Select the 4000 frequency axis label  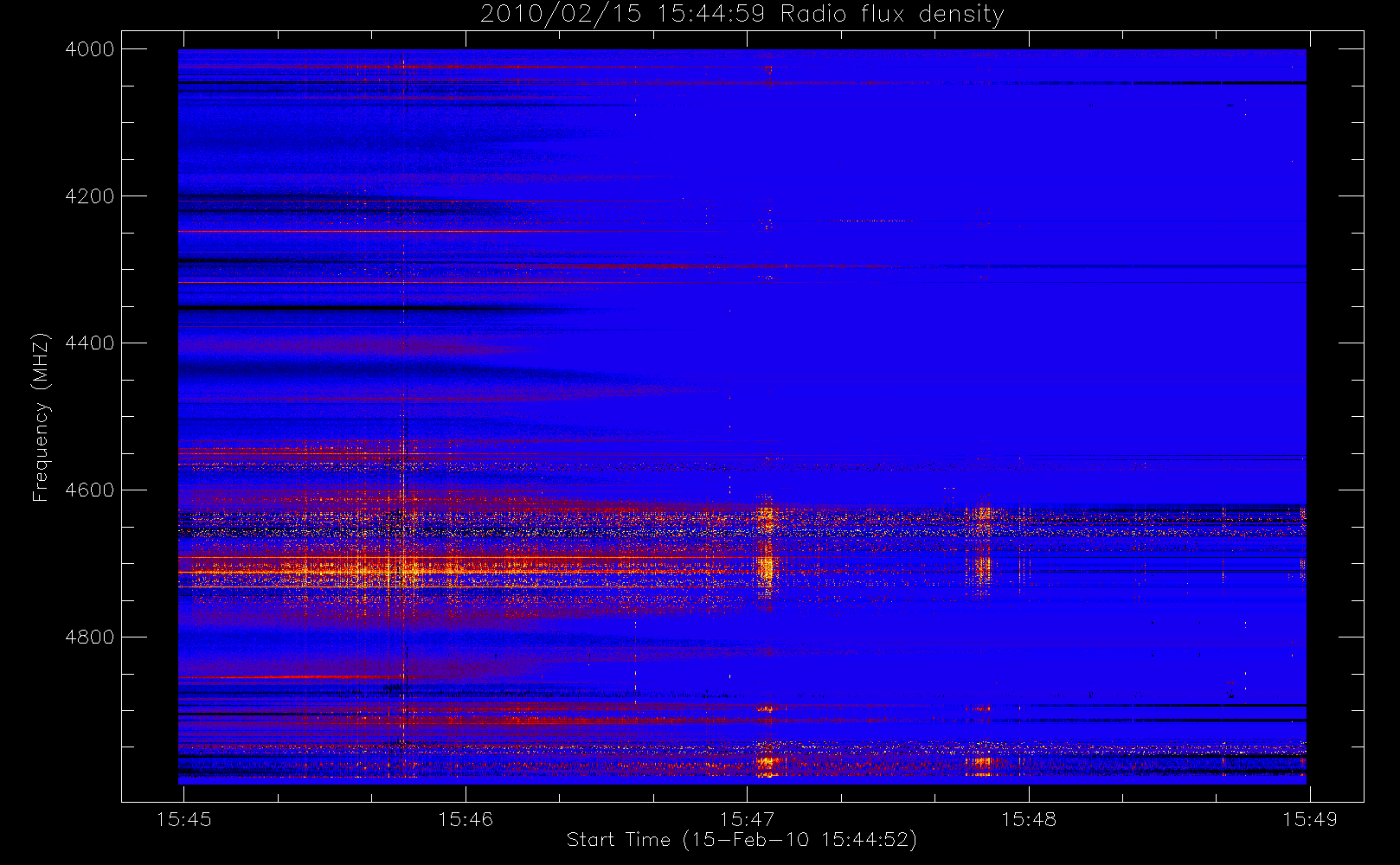[90, 49]
